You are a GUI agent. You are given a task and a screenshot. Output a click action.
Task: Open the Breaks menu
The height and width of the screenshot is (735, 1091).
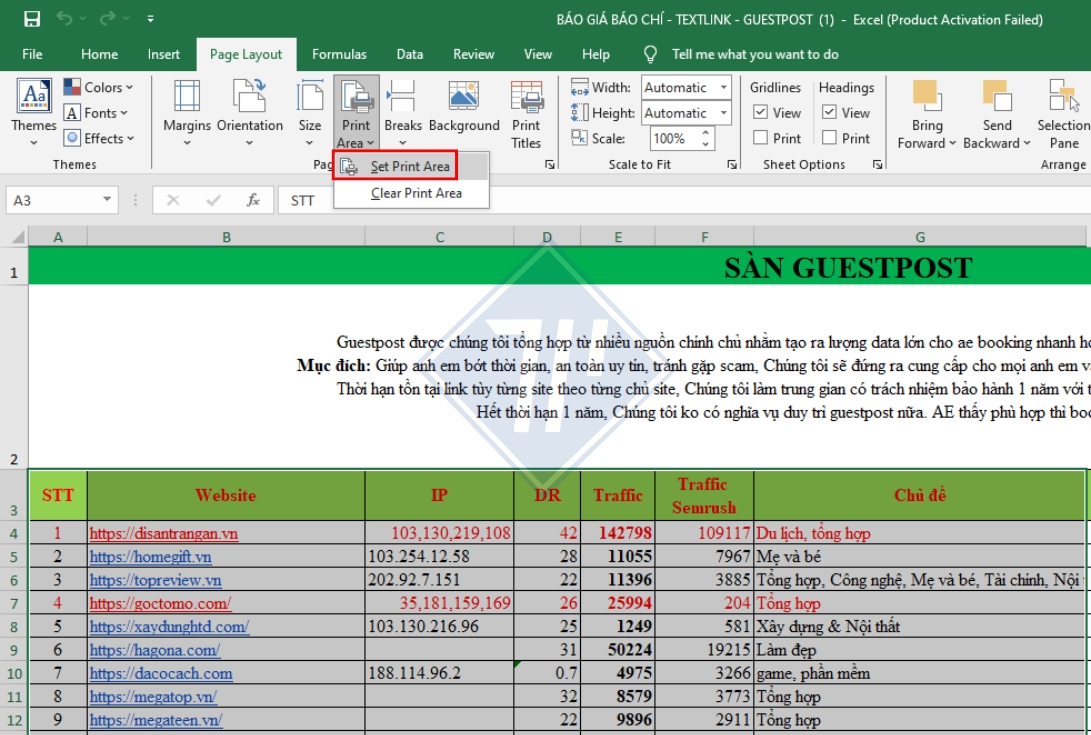click(403, 111)
